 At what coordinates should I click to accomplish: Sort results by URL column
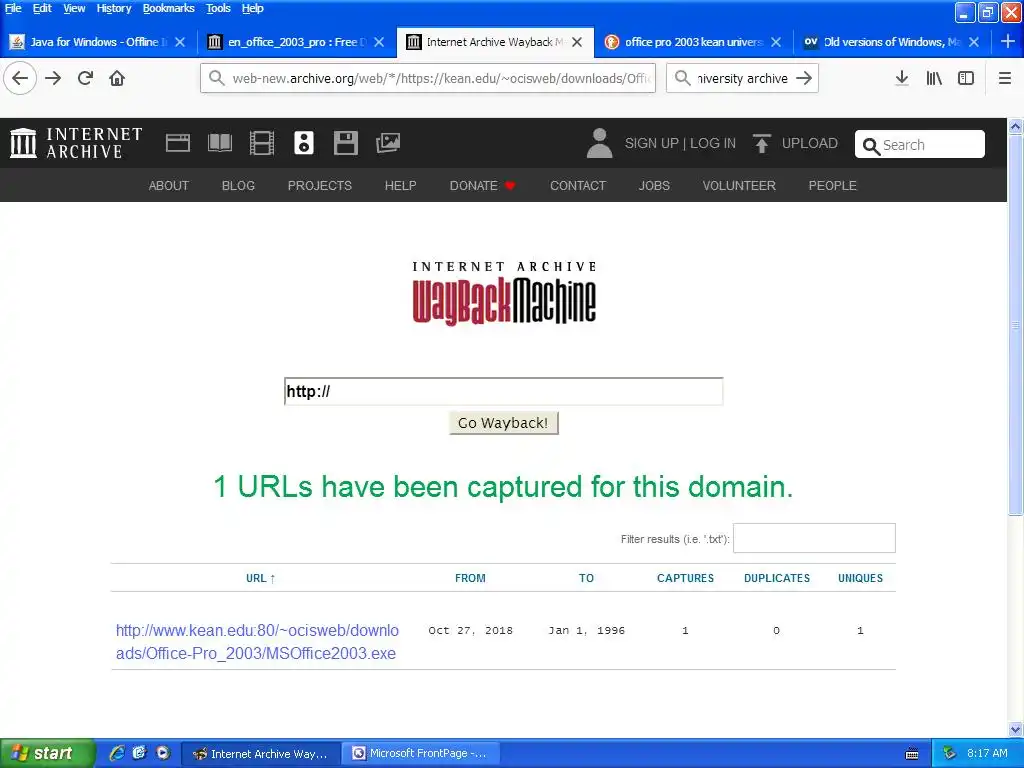pyautogui.click(x=261, y=578)
